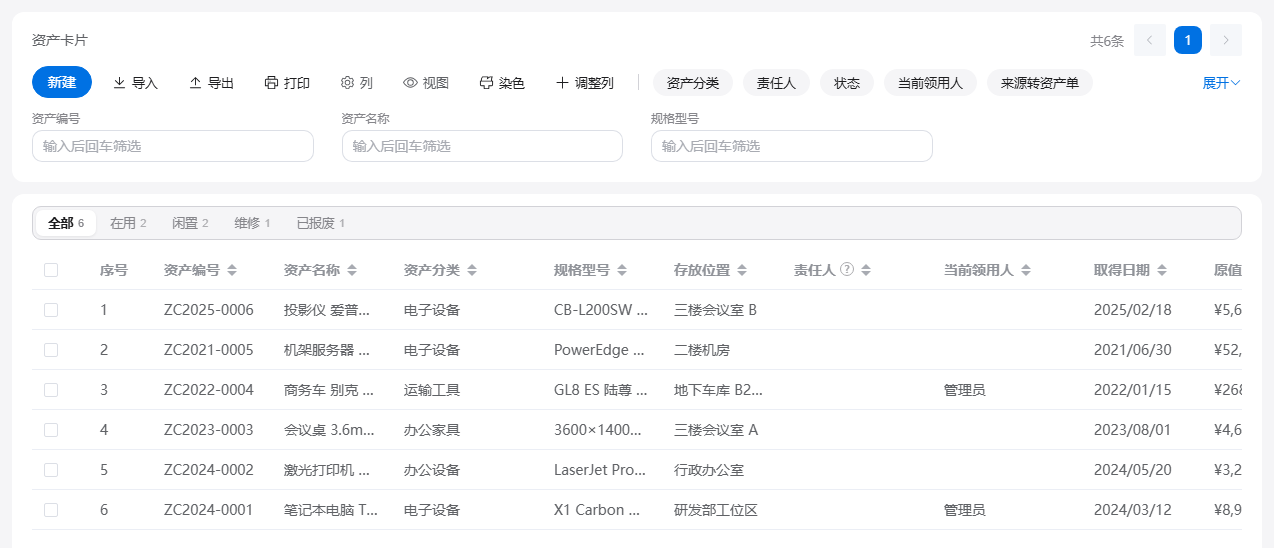Click the 序号 column header

pos(114,270)
